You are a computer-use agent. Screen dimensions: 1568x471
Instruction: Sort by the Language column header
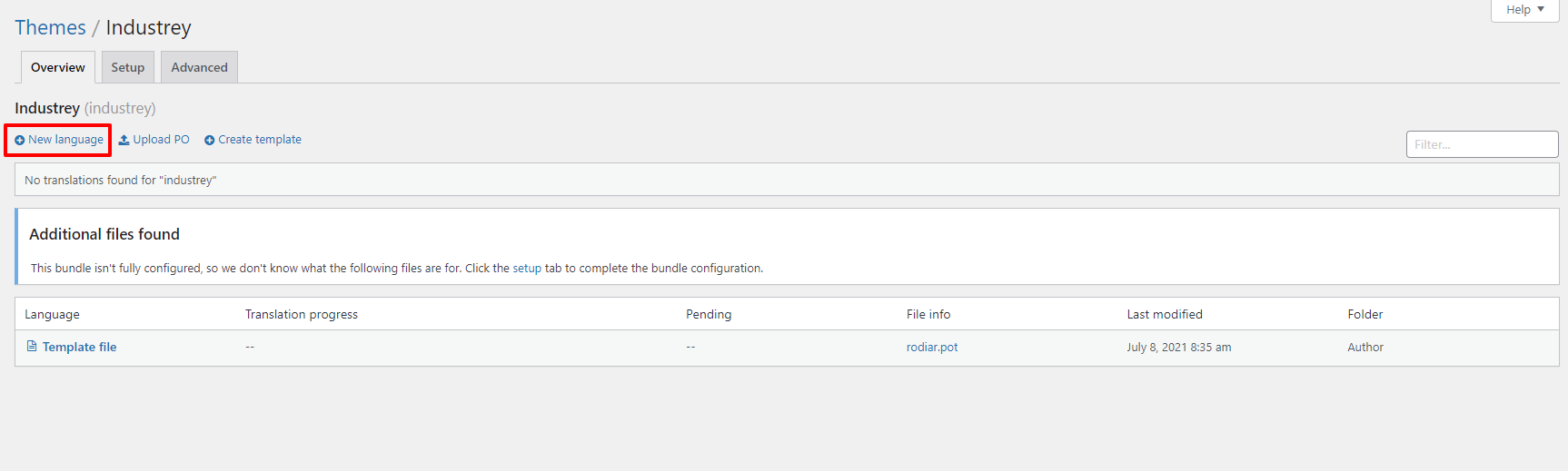coord(52,315)
